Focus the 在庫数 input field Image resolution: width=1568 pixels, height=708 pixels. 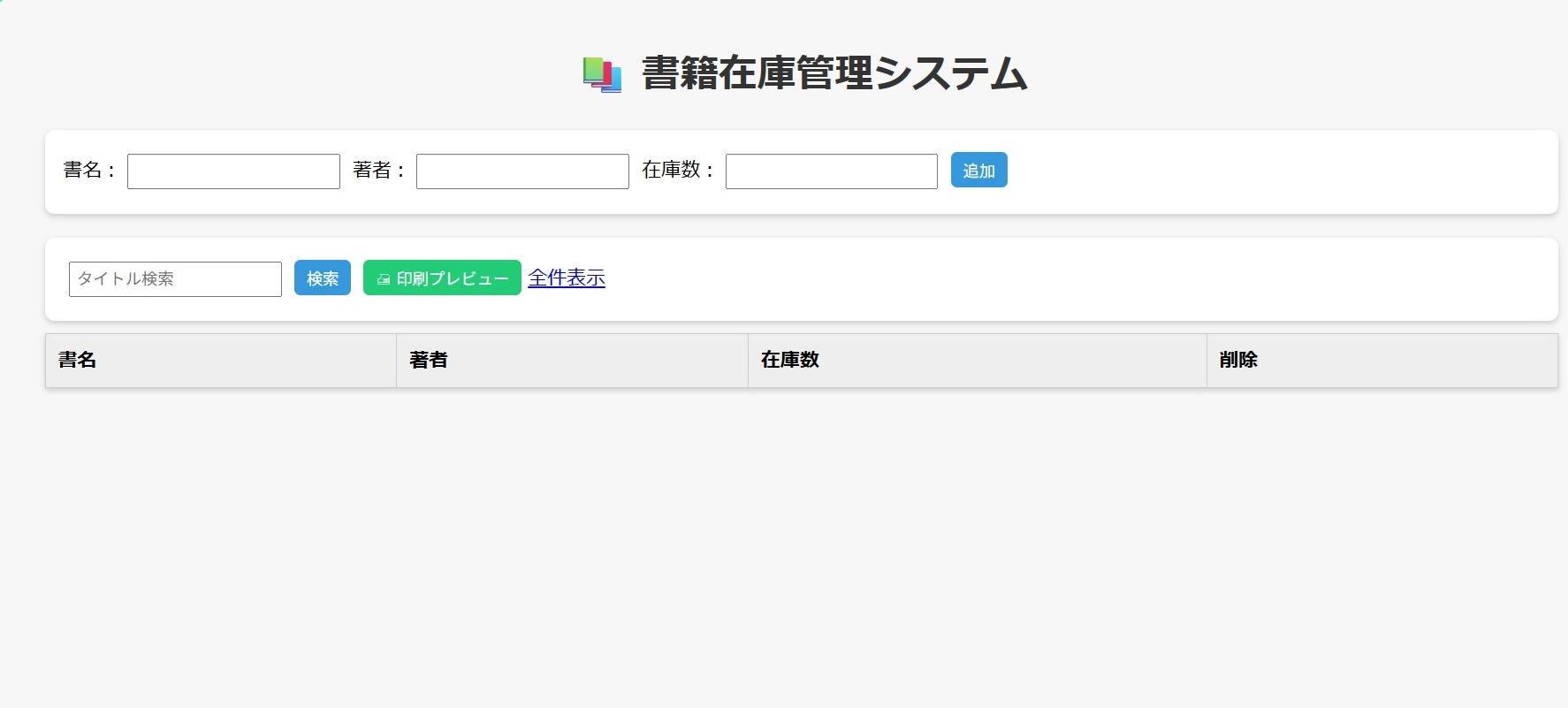coord(831,171)
